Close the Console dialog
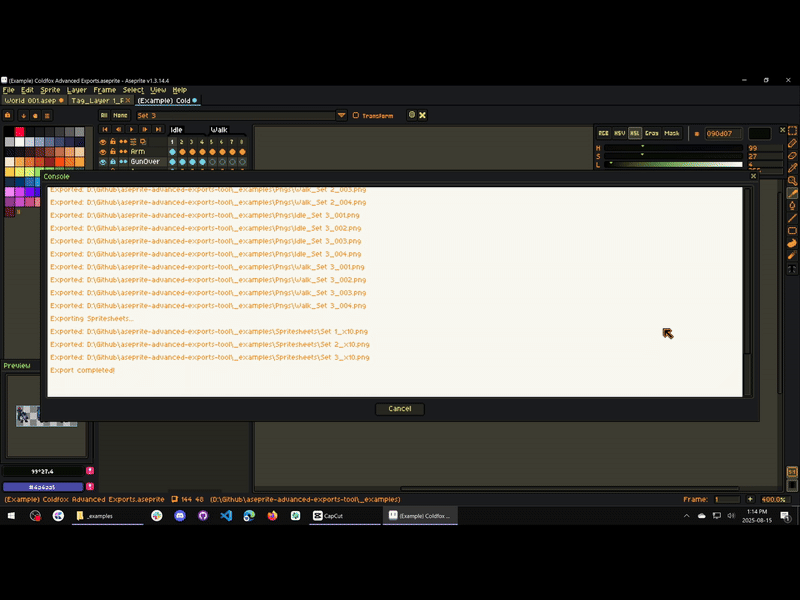The image size is (800, 600). [x=753, y=176]
